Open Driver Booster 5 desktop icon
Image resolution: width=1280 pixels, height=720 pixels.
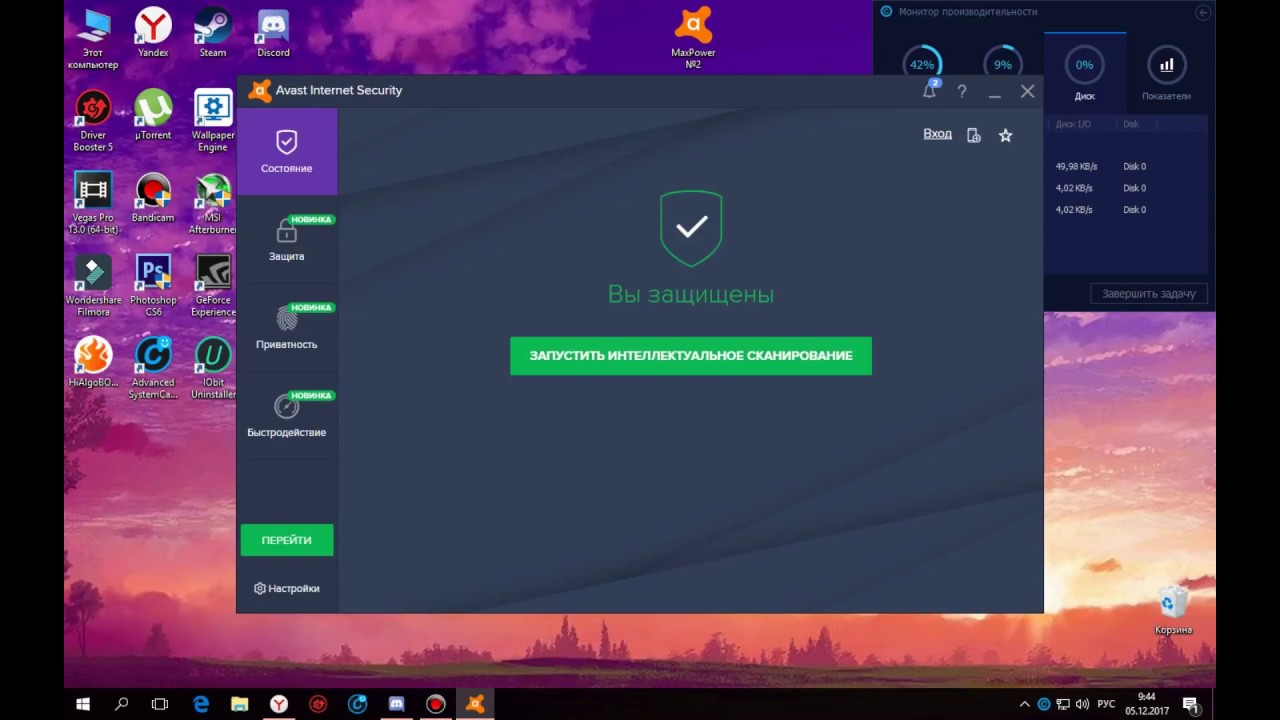click(x=93, y=122)
